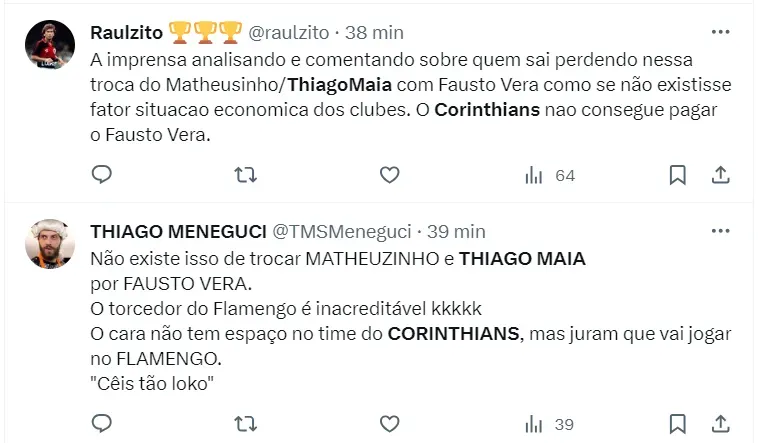
Task: Open more options for Thiago Meneguci's tweet
Action: coord(719,231)
